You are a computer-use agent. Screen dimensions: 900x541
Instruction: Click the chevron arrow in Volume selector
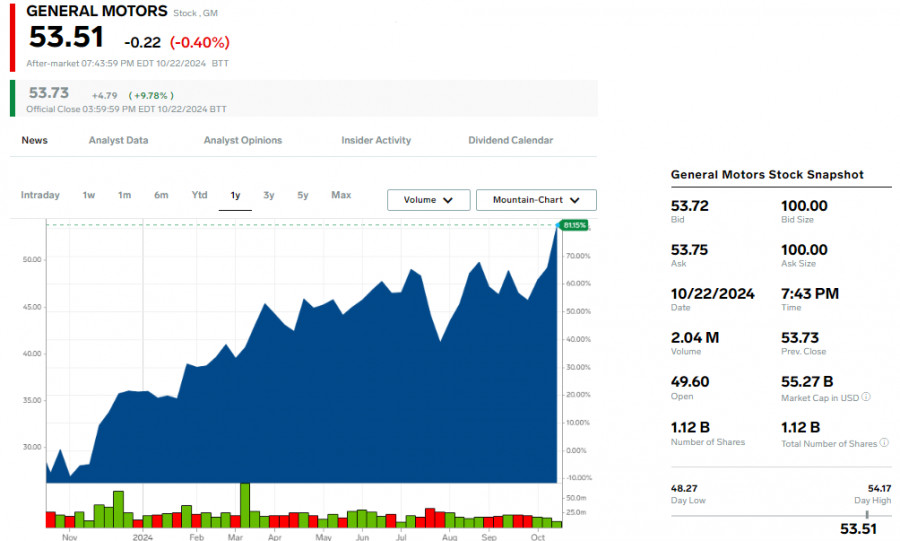(448, 200)
